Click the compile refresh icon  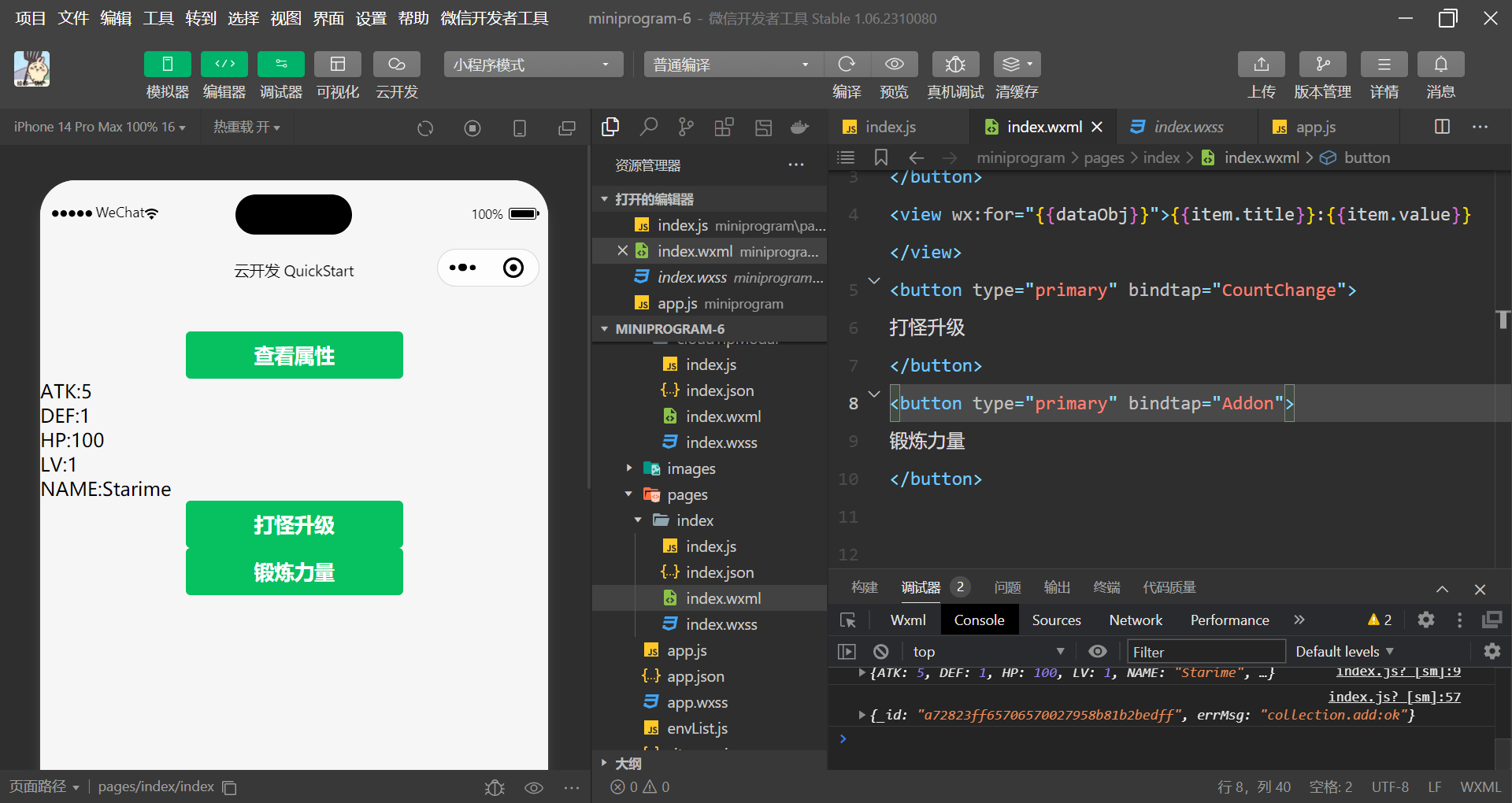coord(847,65)
